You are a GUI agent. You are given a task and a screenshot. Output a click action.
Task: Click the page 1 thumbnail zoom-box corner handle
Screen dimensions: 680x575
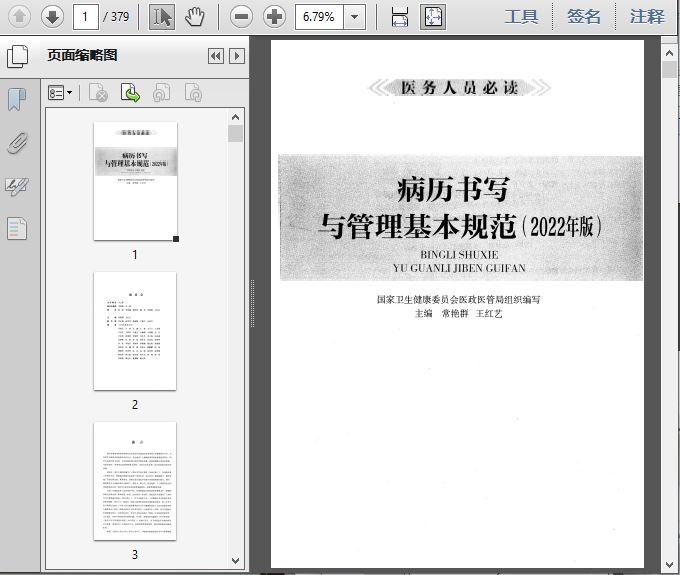click(x=176, y=239)
